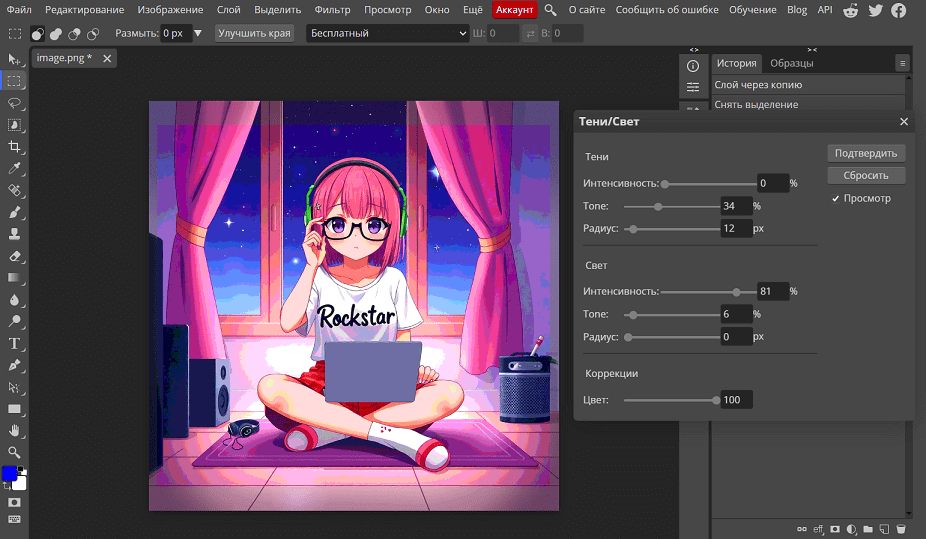The width and height of the screenshot is (926, 539).
Task: Click the search magnifier in menu bar
Action: (550, 10)
